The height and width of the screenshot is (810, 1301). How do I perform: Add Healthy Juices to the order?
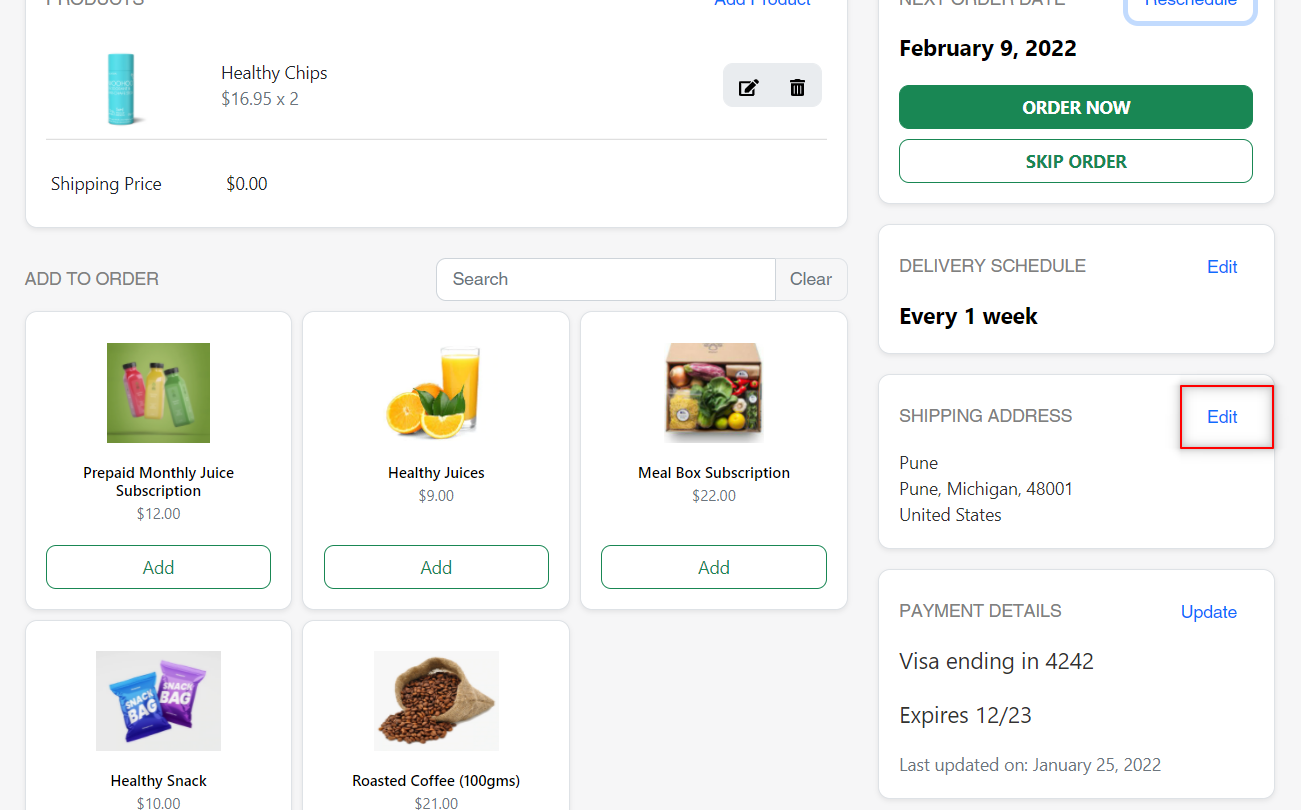tap(436, 567)
